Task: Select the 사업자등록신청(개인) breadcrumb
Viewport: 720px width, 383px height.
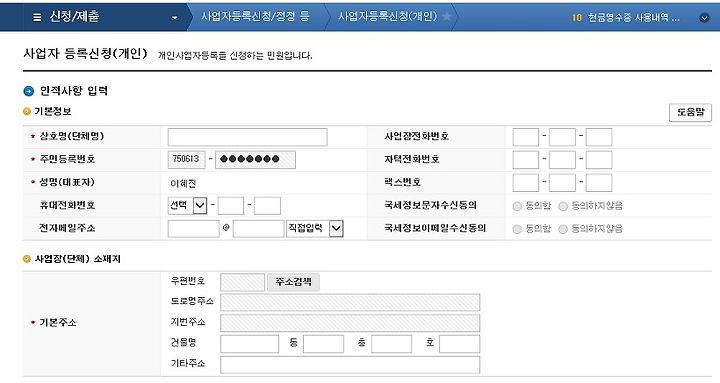Action: [x=388, y=17]
